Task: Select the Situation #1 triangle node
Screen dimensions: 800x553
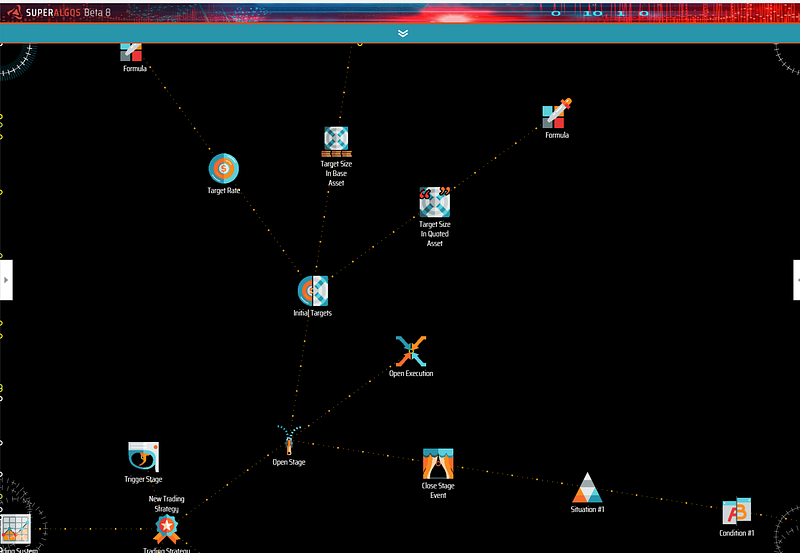Action: click(x=587, y=487)
